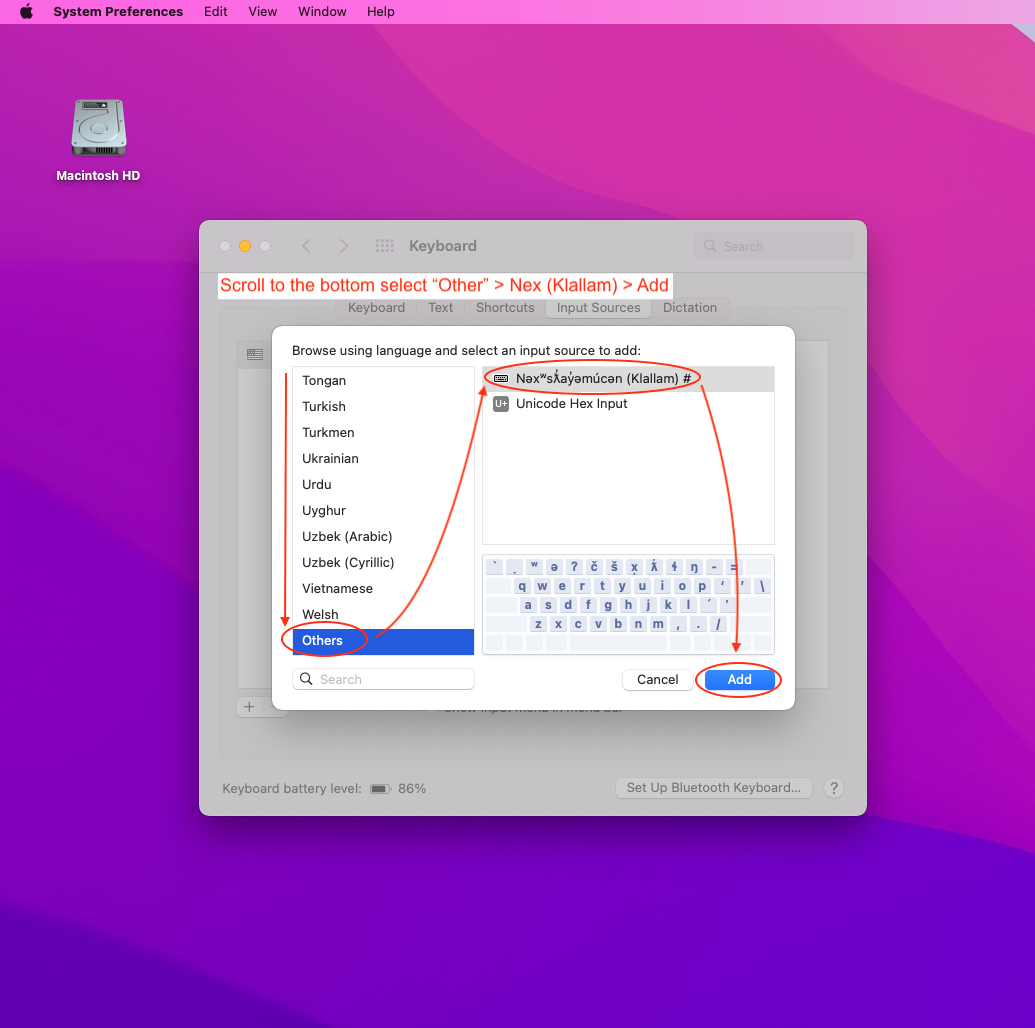Click the magnifier icon in window search
Screen dimensions: 1035x1028
[710, 246]
